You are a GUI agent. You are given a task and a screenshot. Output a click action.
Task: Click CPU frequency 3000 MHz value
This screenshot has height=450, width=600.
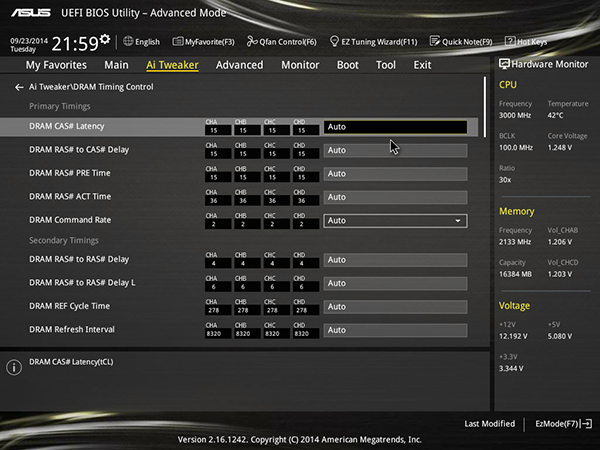point(515,116)
